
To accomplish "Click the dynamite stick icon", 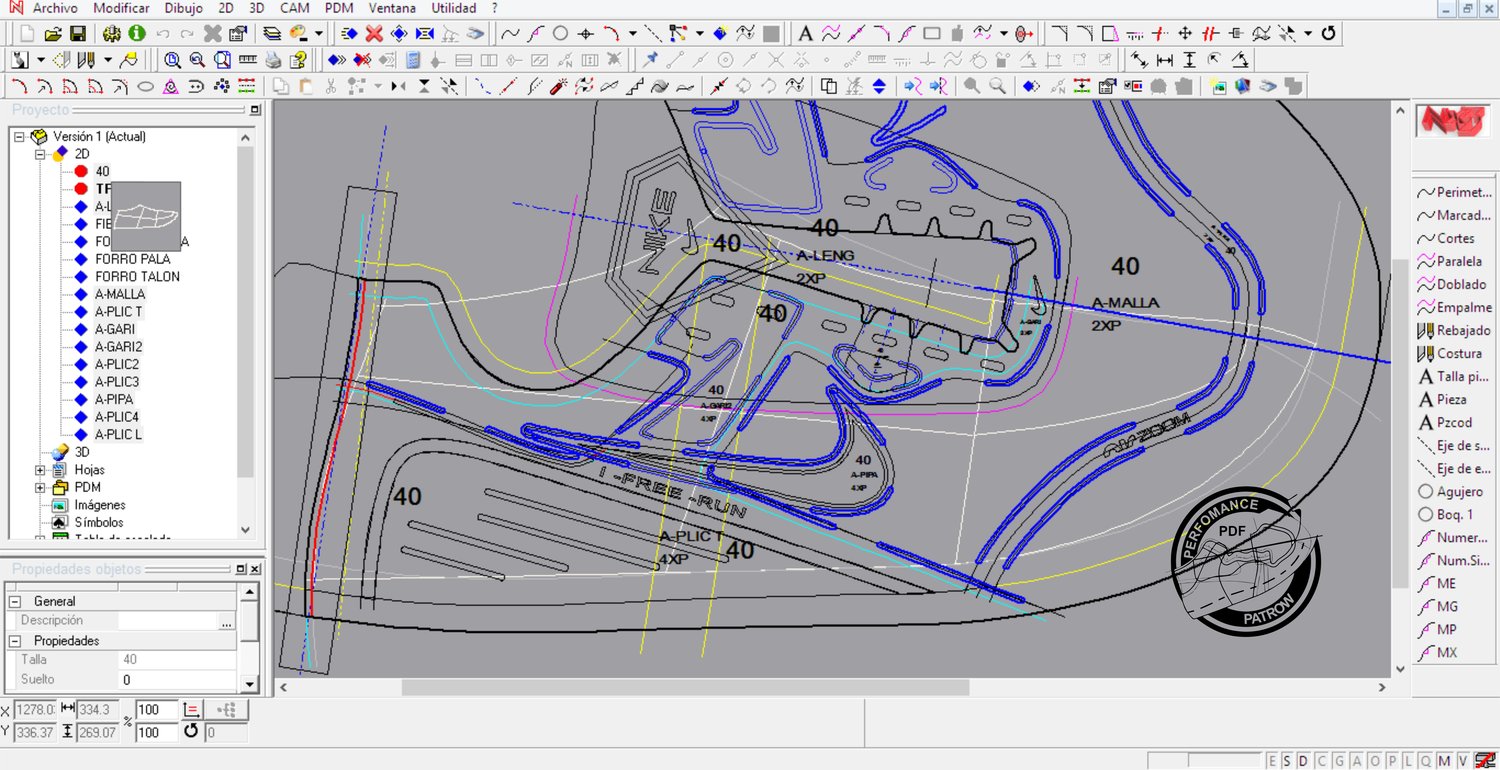I will 560,86.
